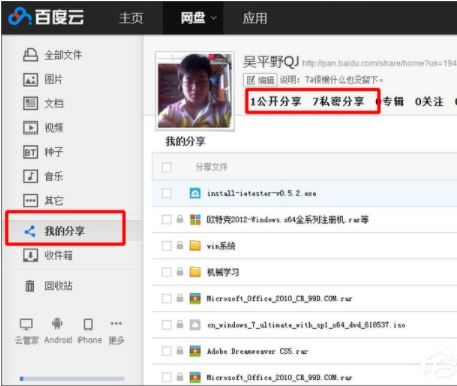Select the 图片 picture icon
Viewport: 457px width, 386px height.
pyautogui.click(x=30, y=80)
